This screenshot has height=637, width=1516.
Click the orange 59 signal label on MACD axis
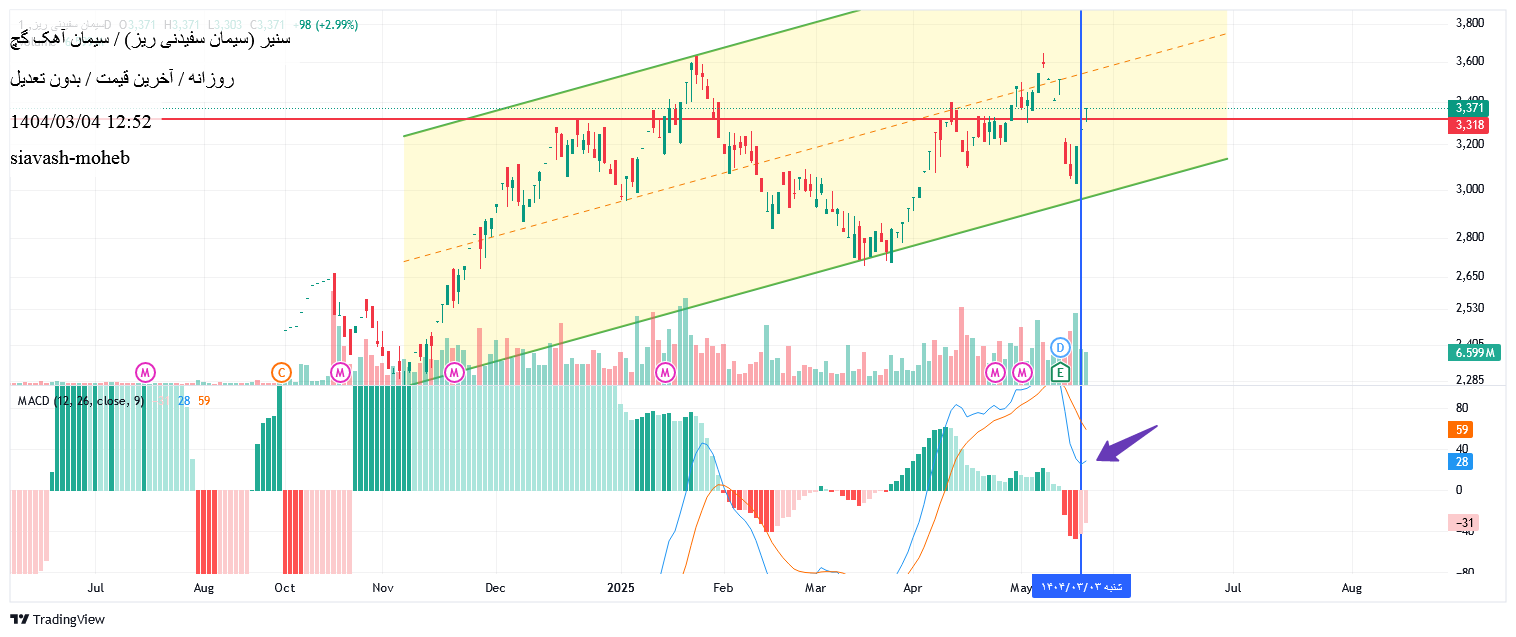click(x=1461, y=430)
